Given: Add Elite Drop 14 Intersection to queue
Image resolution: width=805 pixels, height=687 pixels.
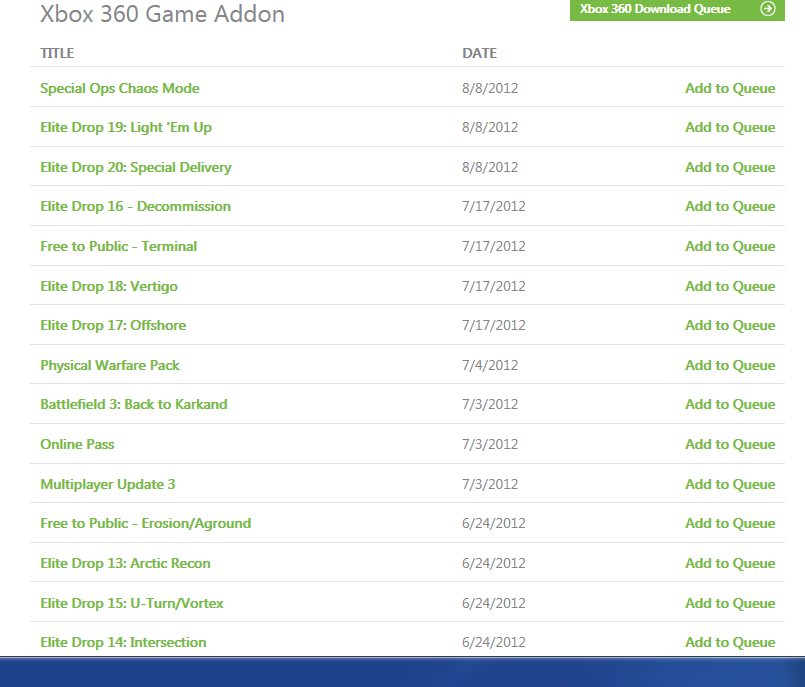Looking at the screenshot, I should 730,643.
